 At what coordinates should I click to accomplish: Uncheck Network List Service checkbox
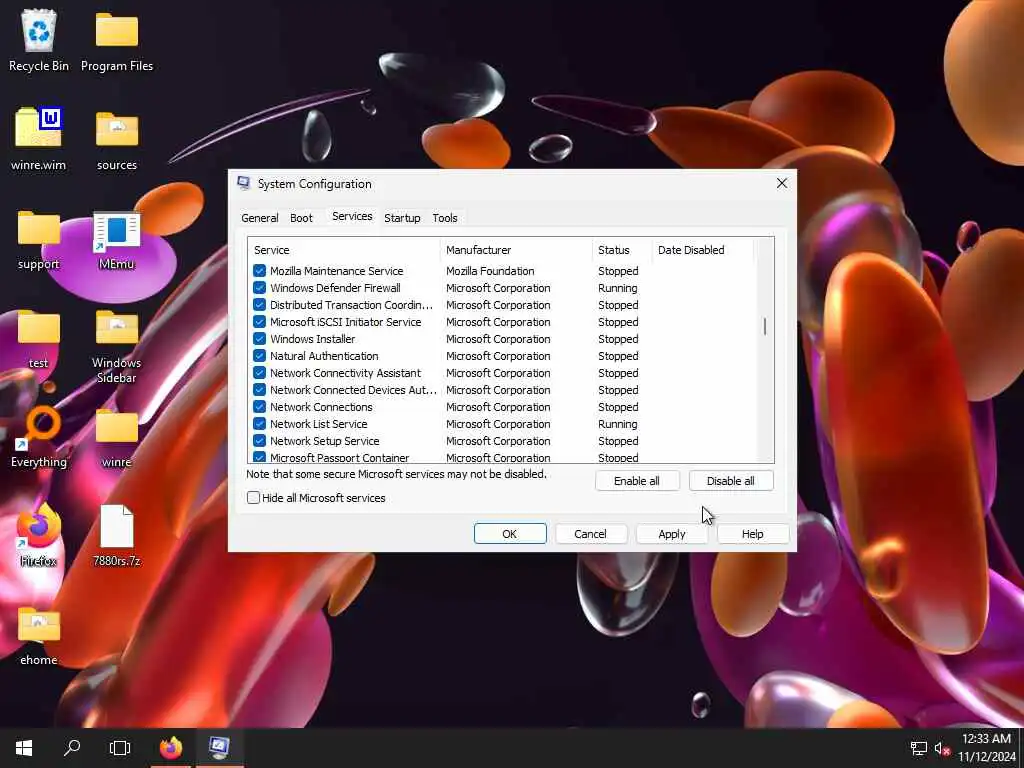coord(259,424)
